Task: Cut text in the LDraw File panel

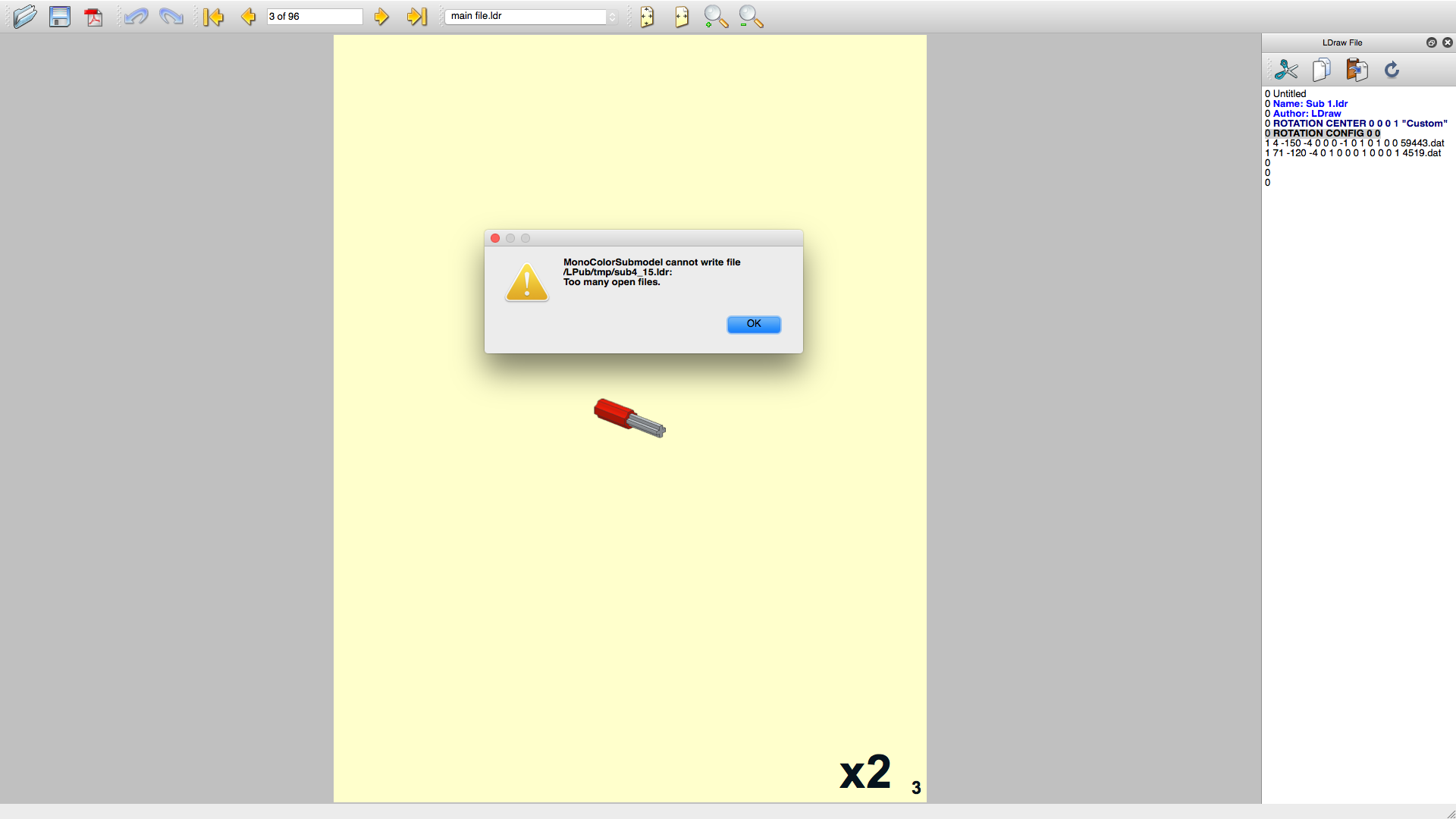Action: [1286, 69]
